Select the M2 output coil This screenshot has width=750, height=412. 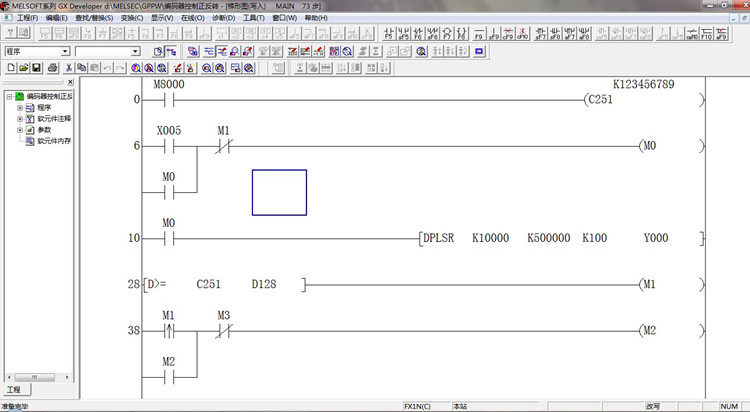point(672,331)
